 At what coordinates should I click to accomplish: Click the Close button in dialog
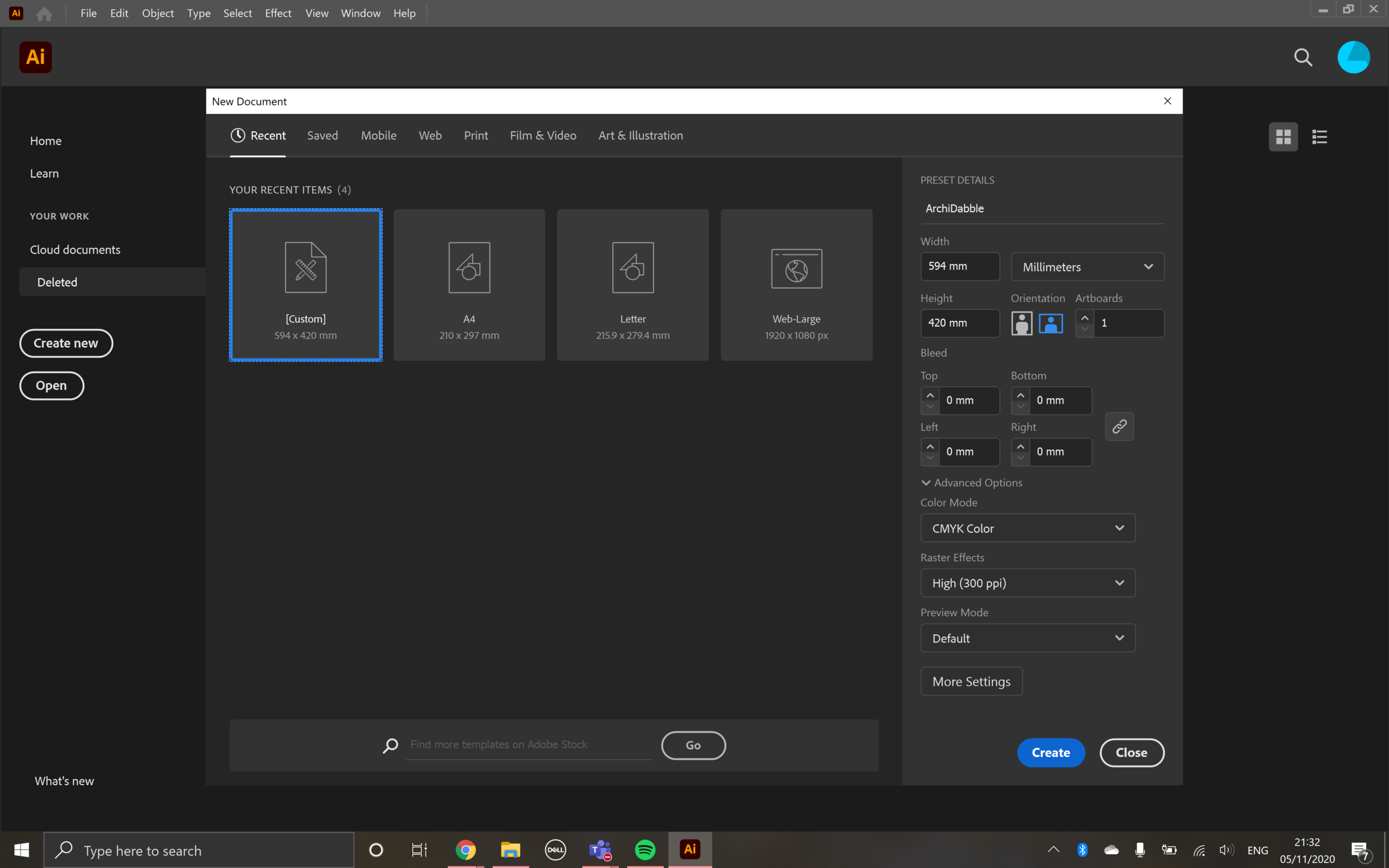[1132, 752]
